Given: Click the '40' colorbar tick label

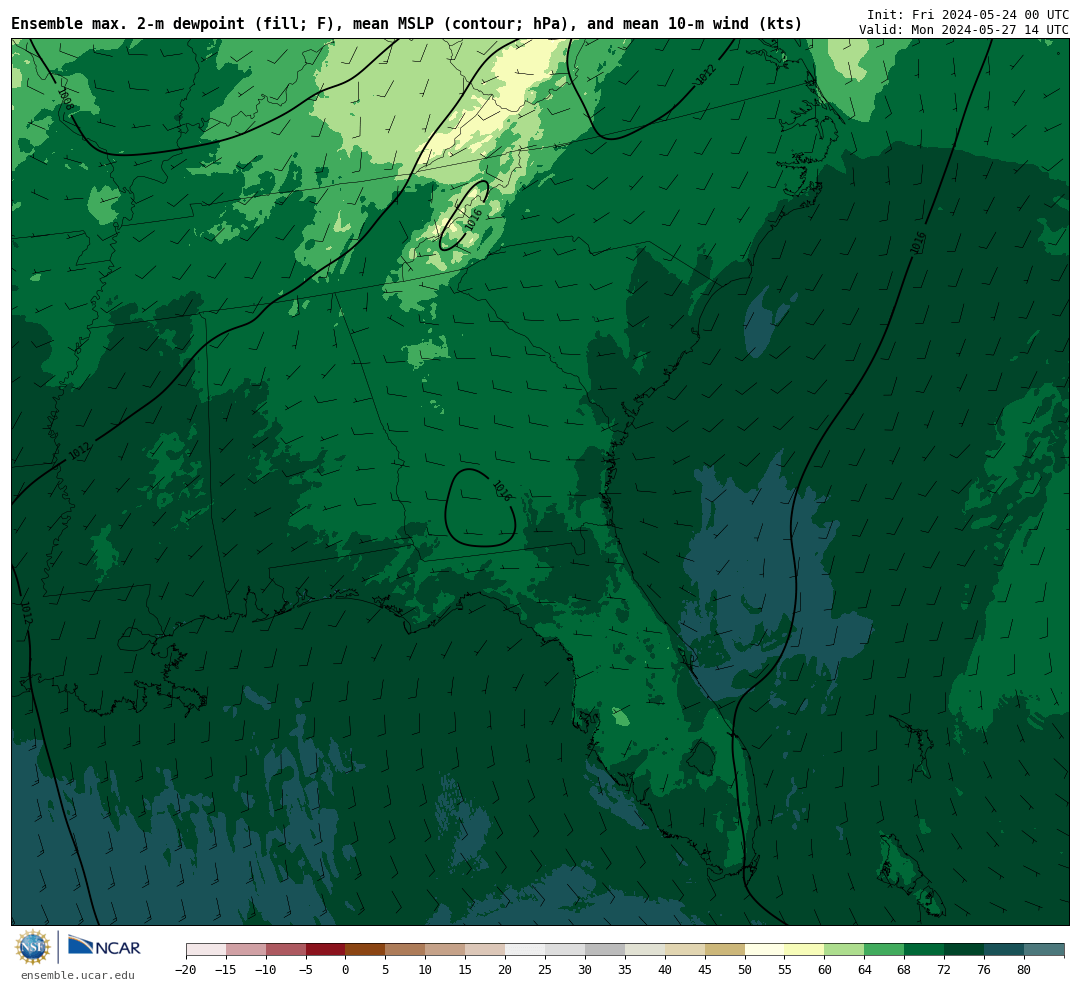Looking at the screenshot, I should click(665, 970).
